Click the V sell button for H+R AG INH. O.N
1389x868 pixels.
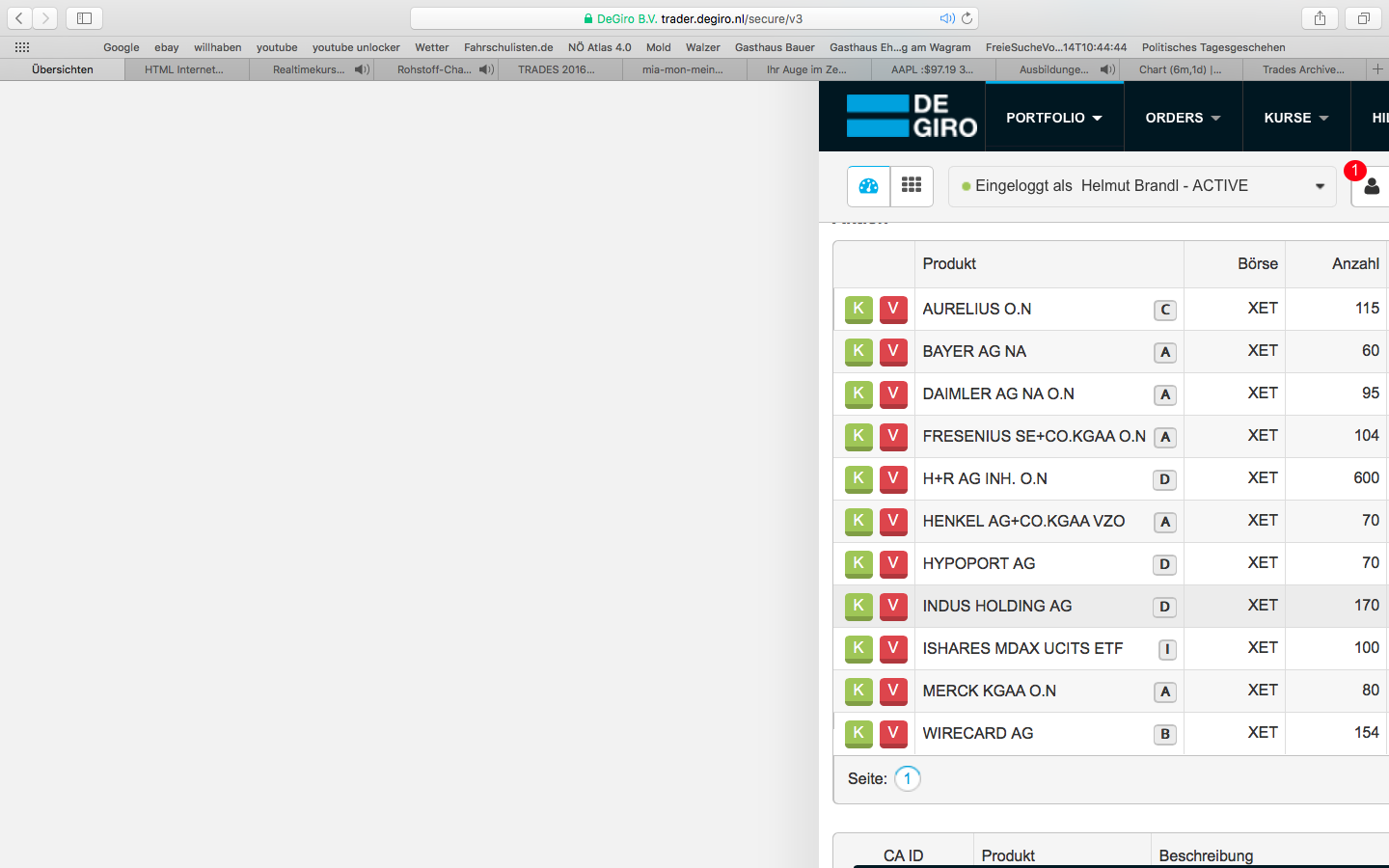tap(893, 479)
